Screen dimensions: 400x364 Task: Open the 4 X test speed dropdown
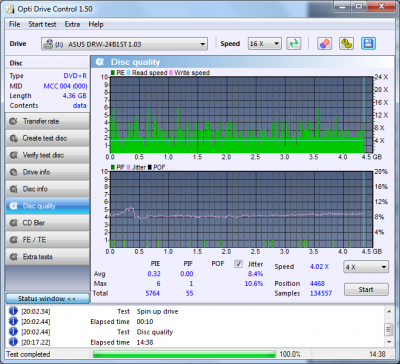(x=366, y=267)
